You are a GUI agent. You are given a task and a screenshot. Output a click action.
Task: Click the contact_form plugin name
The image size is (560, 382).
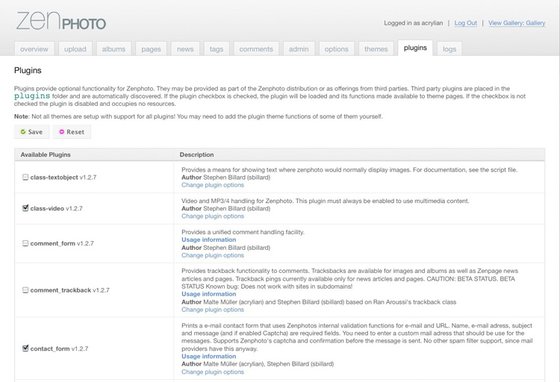click(50, 349)
